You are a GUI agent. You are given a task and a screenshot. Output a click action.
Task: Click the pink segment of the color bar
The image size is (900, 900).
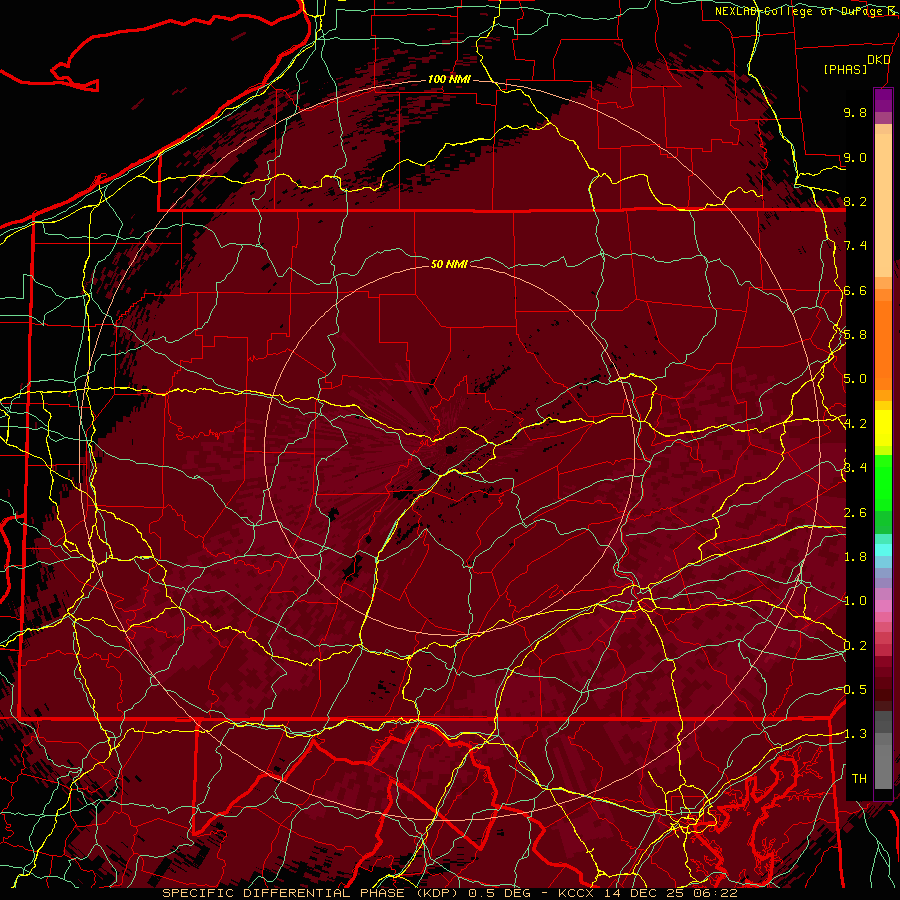coord(883,606)
